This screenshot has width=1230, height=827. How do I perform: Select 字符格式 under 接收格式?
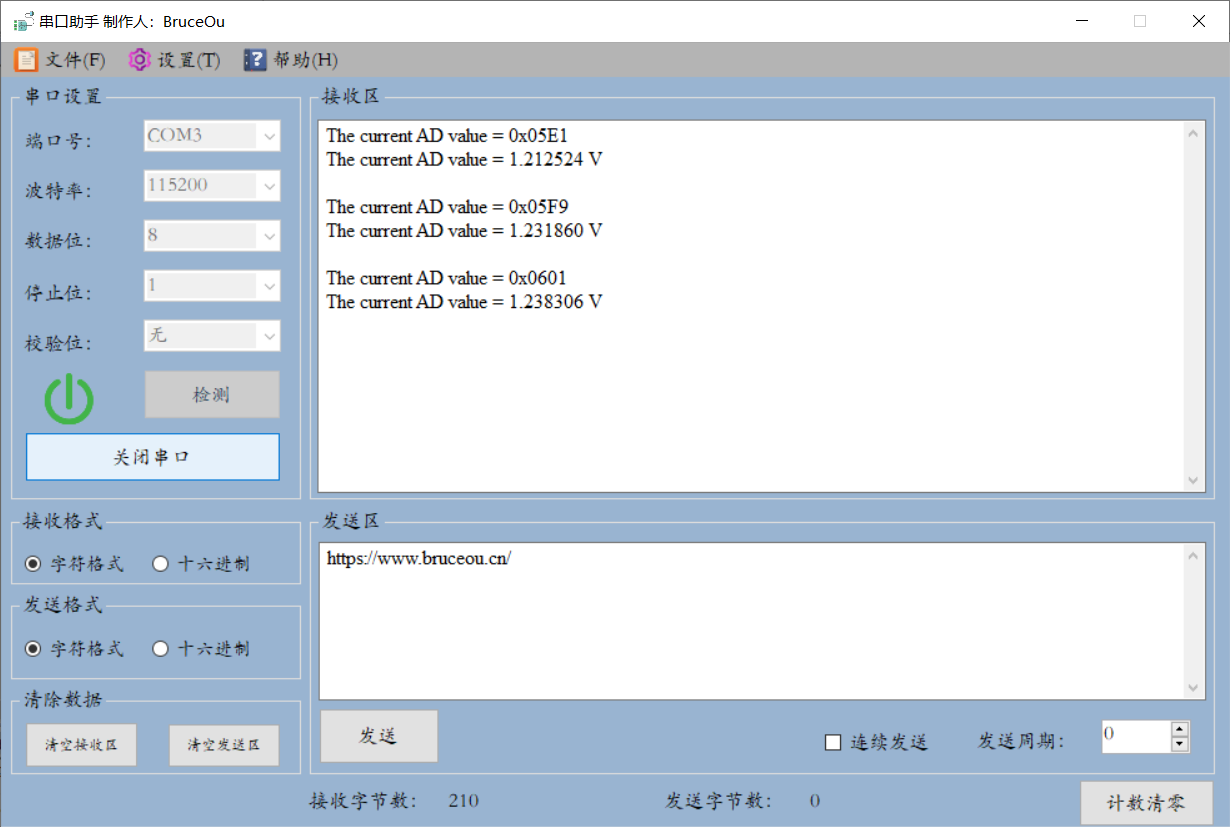74,564
